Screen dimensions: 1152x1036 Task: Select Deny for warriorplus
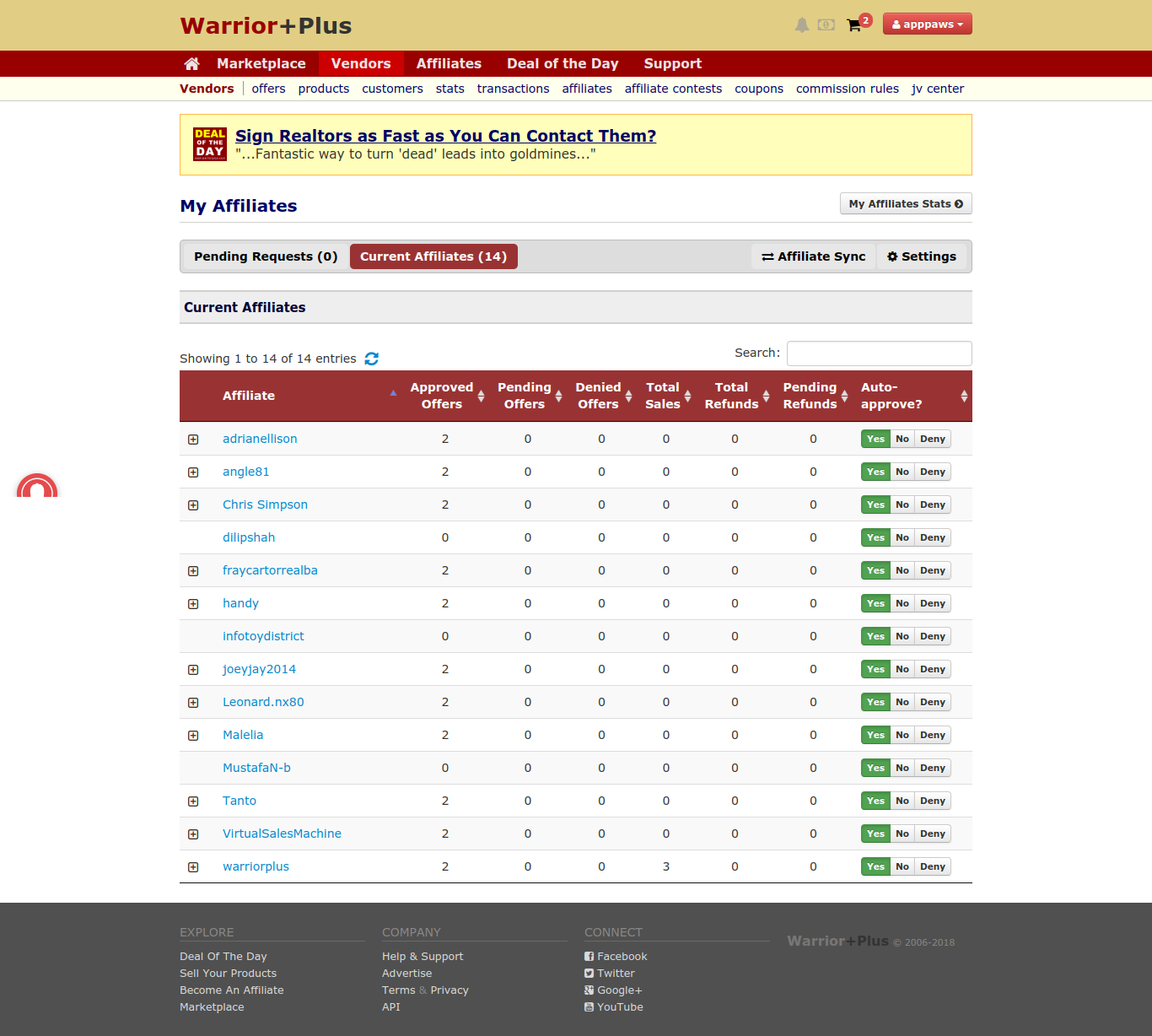tap(933, 866)
